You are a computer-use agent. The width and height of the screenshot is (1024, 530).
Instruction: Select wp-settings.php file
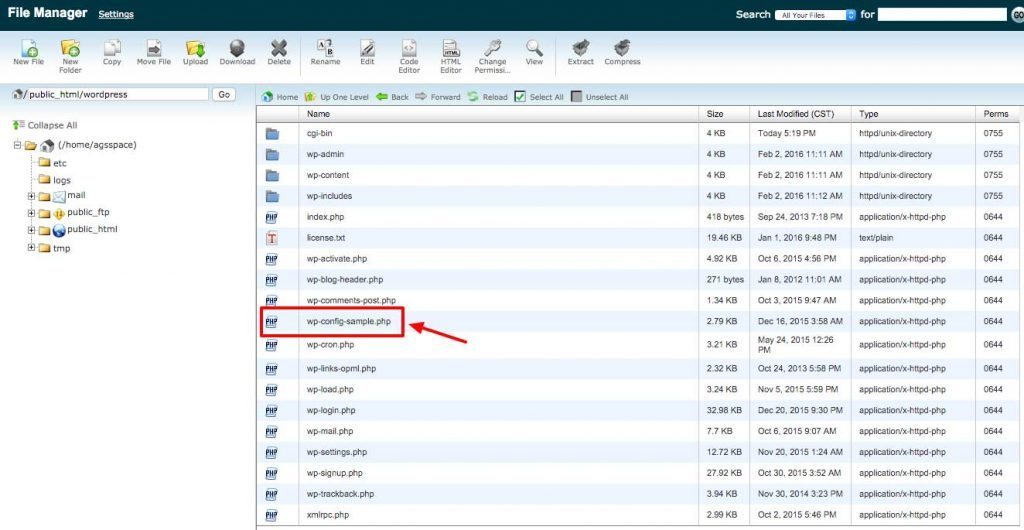pos(337,452)
